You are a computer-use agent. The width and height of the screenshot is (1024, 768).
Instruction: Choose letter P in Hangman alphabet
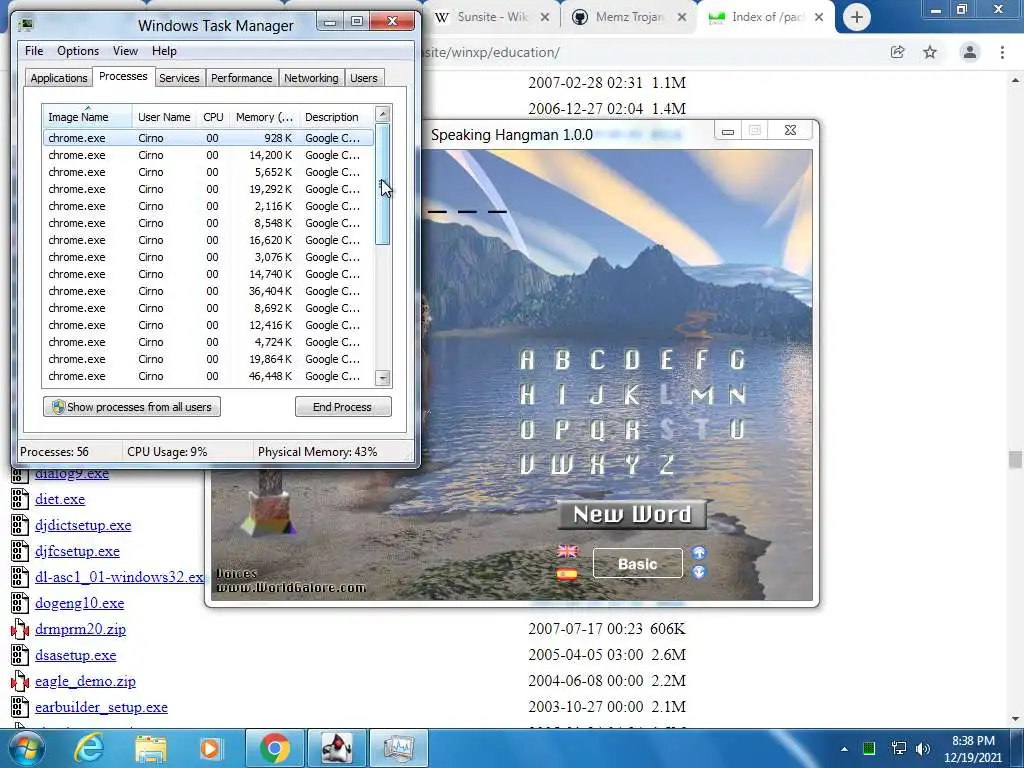tap(562, 430)
